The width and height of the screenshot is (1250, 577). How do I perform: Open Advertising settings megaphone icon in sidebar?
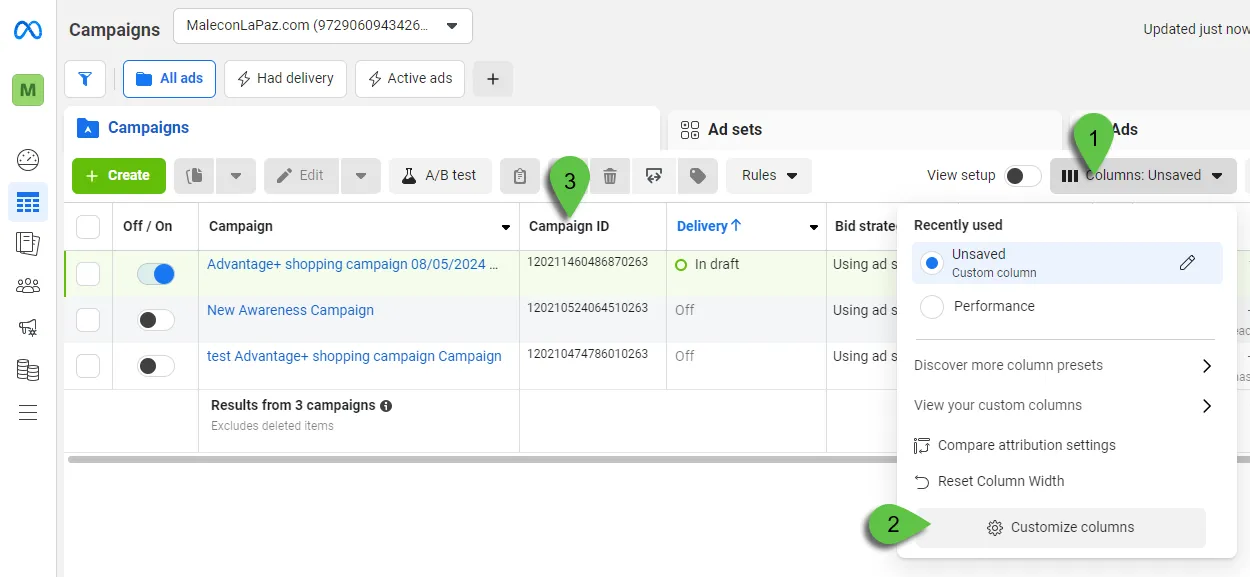[x=28, y=327]
